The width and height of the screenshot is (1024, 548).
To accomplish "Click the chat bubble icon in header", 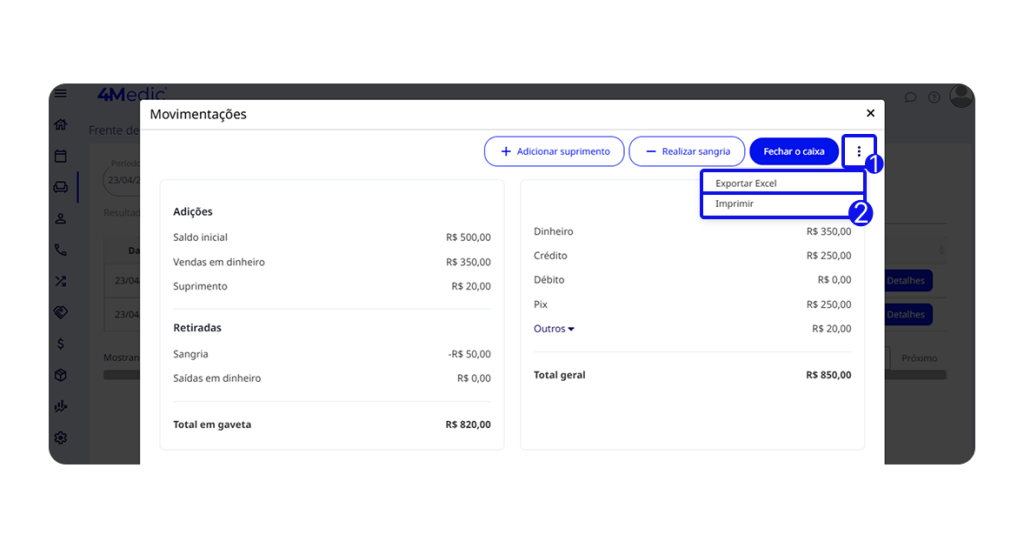I will pos(910,98).
